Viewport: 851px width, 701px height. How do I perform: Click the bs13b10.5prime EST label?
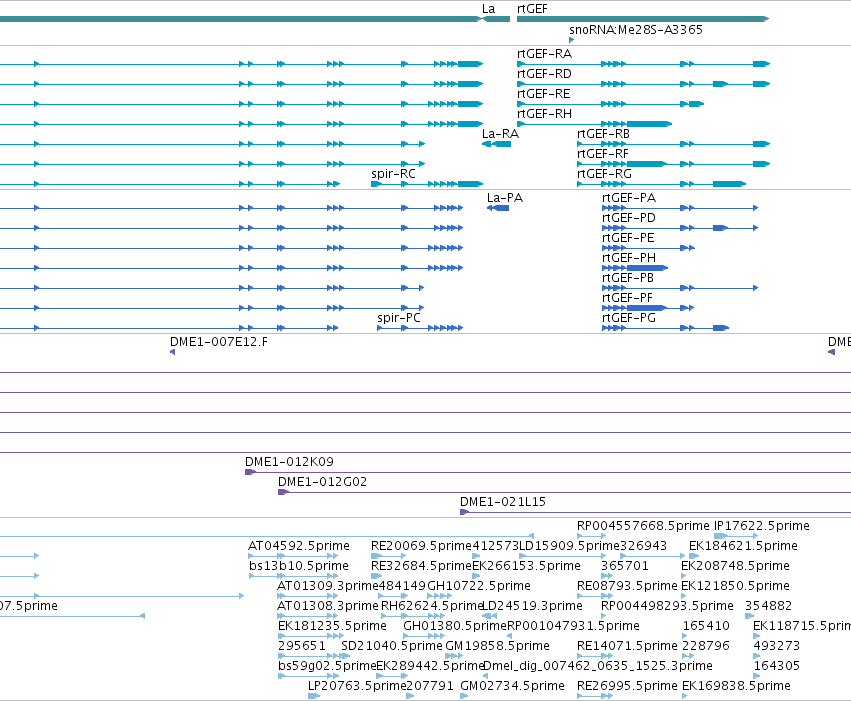pyautogui.click(x=299, y=566)
